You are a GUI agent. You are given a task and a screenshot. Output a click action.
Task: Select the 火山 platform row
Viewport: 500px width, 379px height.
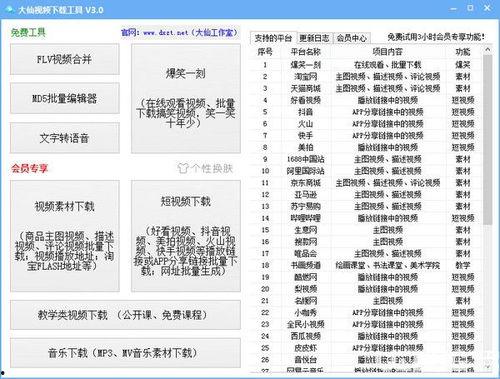(365, 124)
